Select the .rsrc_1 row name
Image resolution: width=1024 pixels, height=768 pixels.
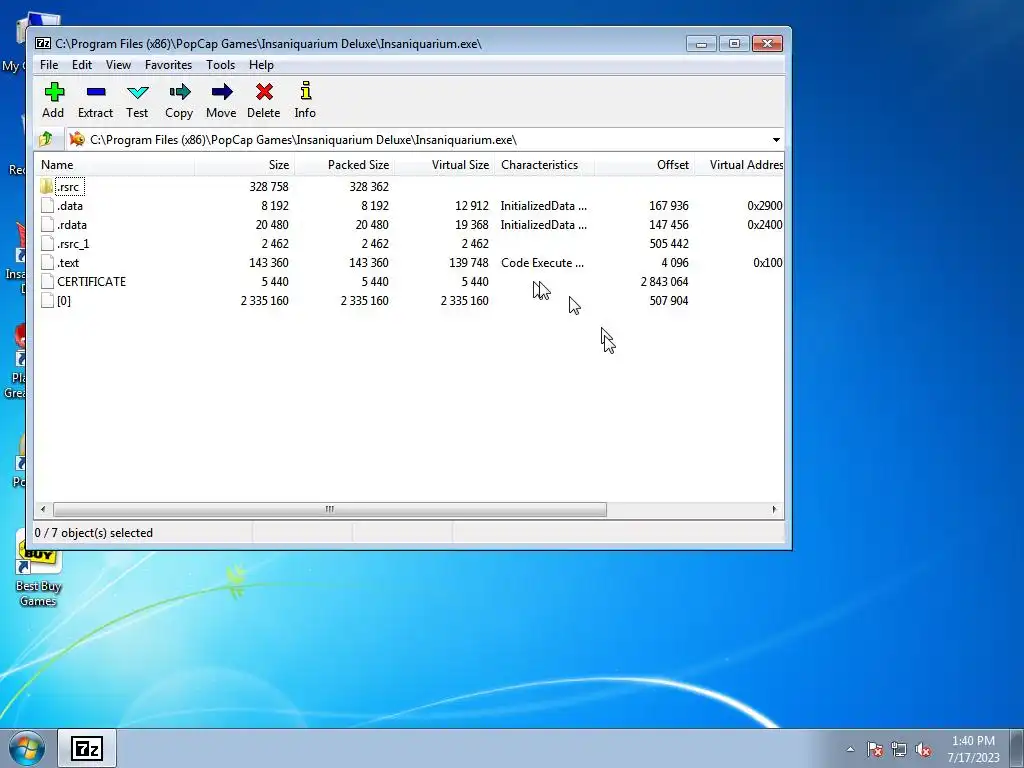coord(73,244)
